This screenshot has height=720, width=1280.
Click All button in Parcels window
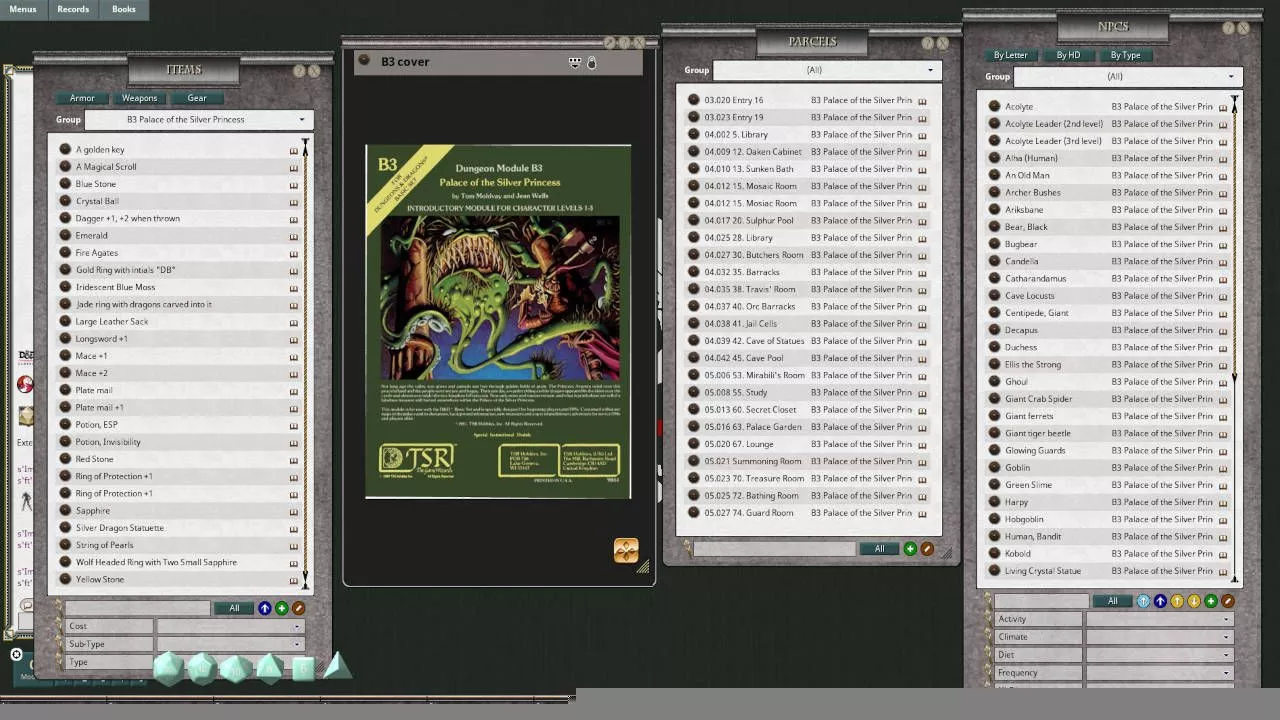(880, 549)
